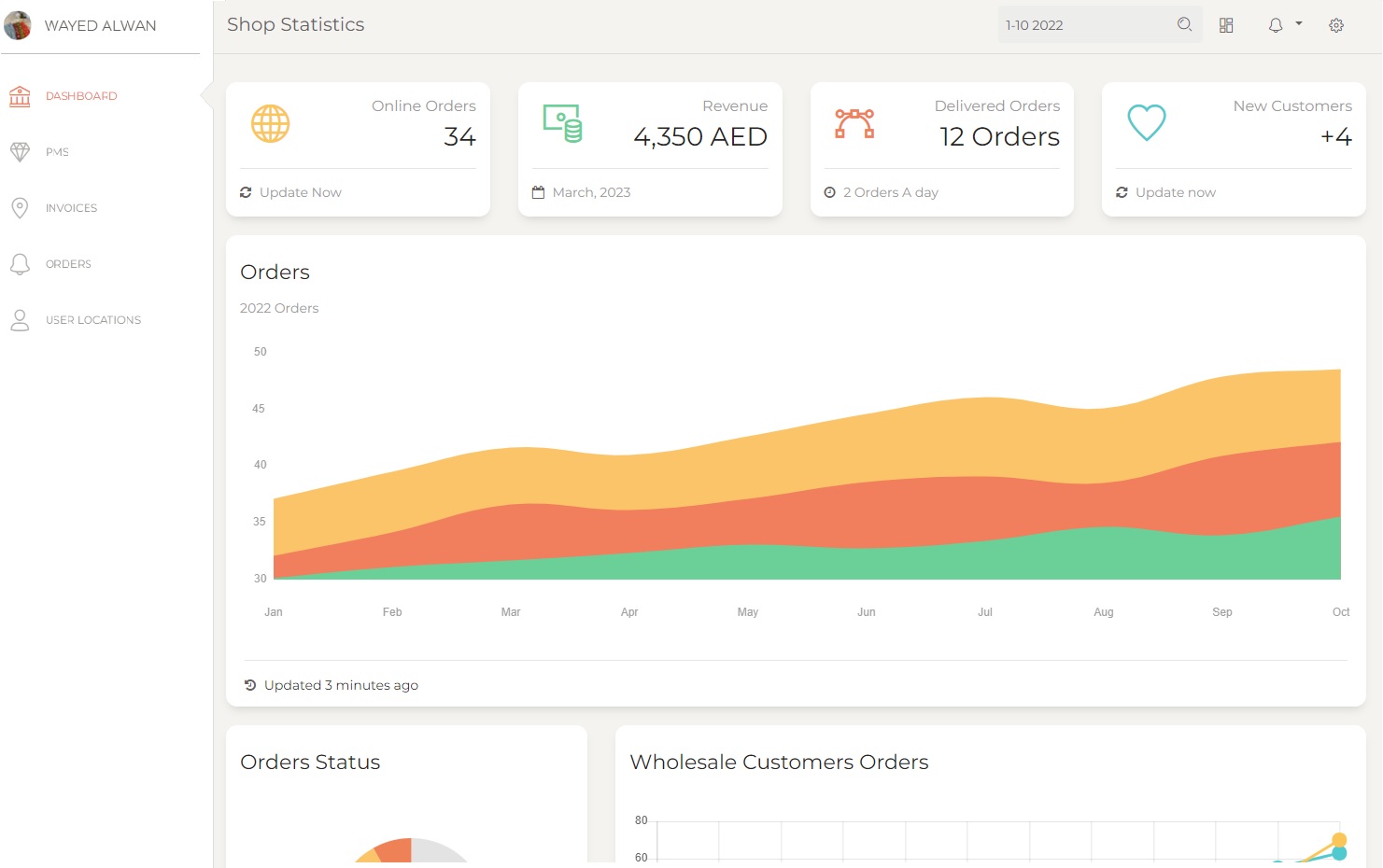Click the notifications bell icon
This screenshot has width=1383, height=868.
pos(1275,25)
